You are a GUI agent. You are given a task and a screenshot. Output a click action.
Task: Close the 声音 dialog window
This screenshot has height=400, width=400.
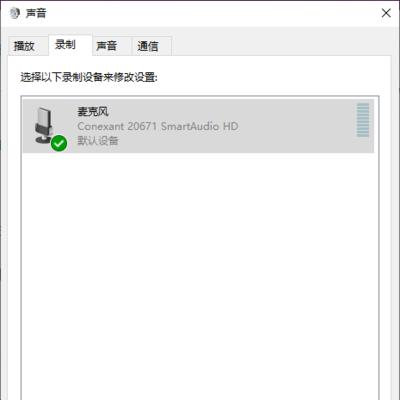coord(386,13)
